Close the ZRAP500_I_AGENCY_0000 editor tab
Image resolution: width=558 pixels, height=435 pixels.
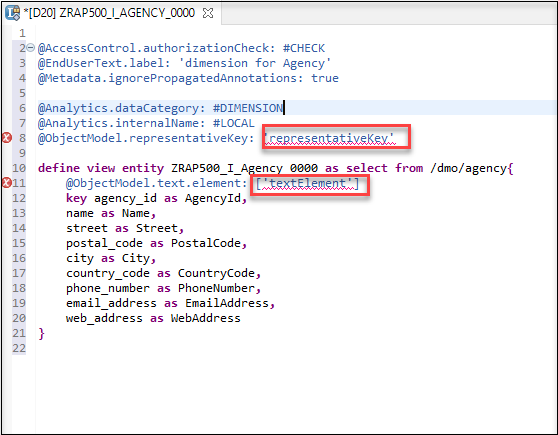point(208,13)
